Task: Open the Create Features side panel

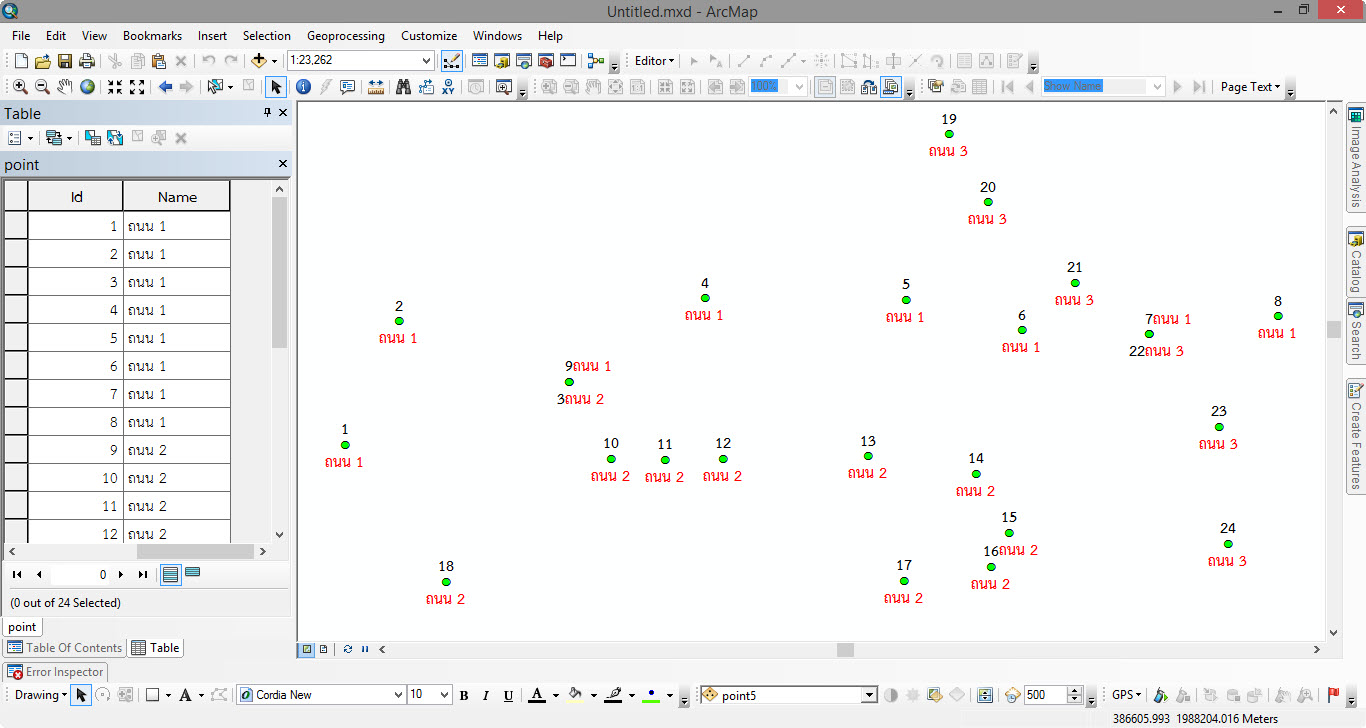Action: [x=1356, y=435]
